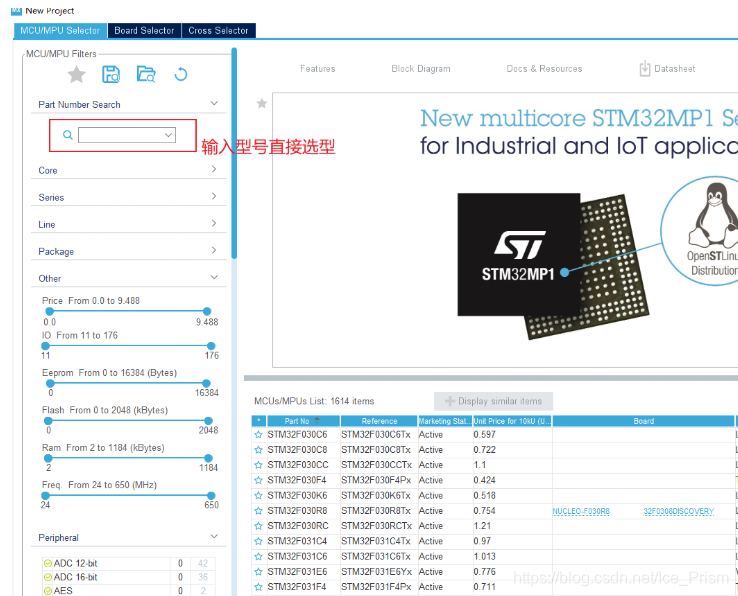Star the STM32F030K6 row as favorite
This screenshot has width=738, height=596.
(x=258, y=496)
